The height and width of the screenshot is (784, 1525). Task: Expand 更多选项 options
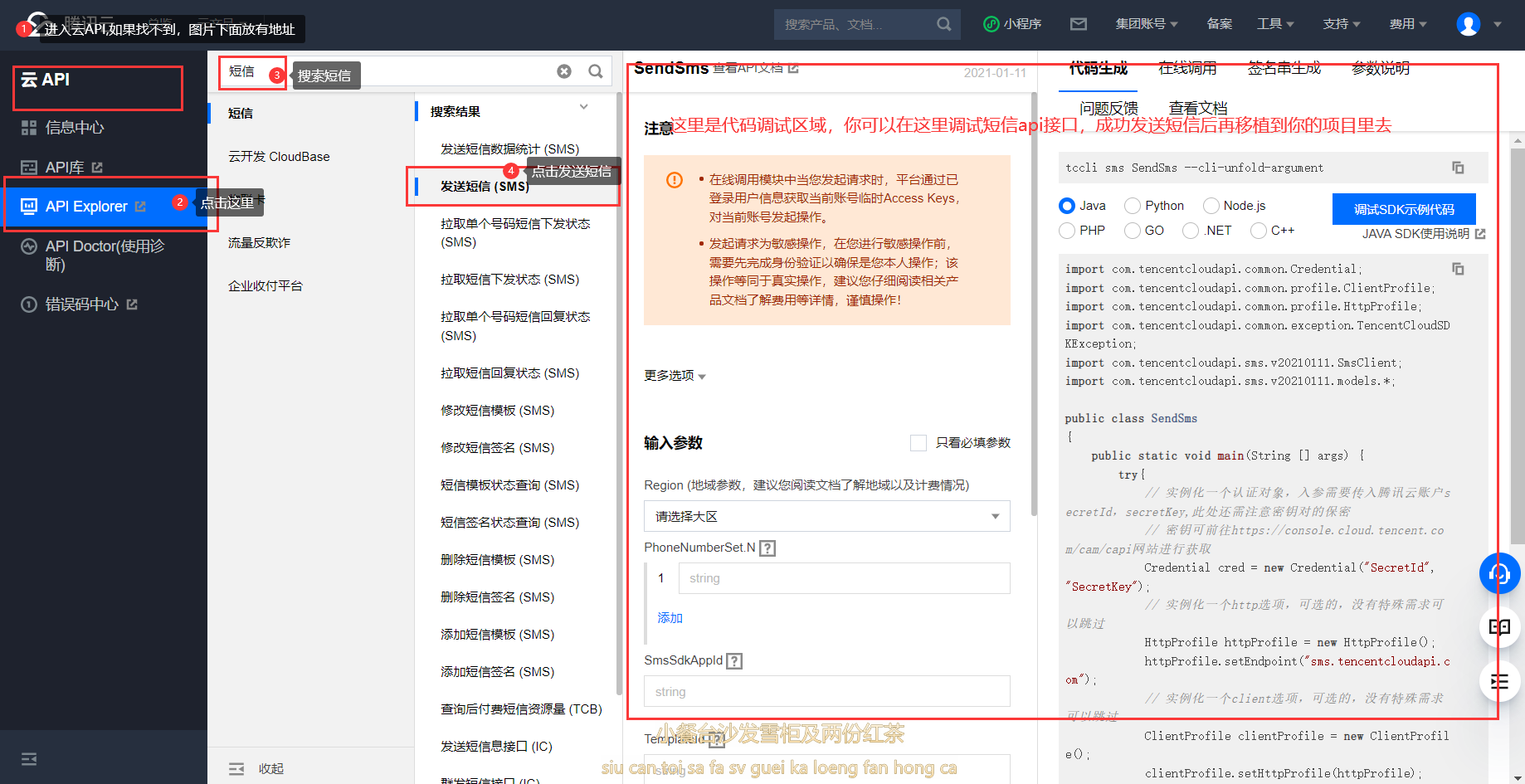point(675,376)
